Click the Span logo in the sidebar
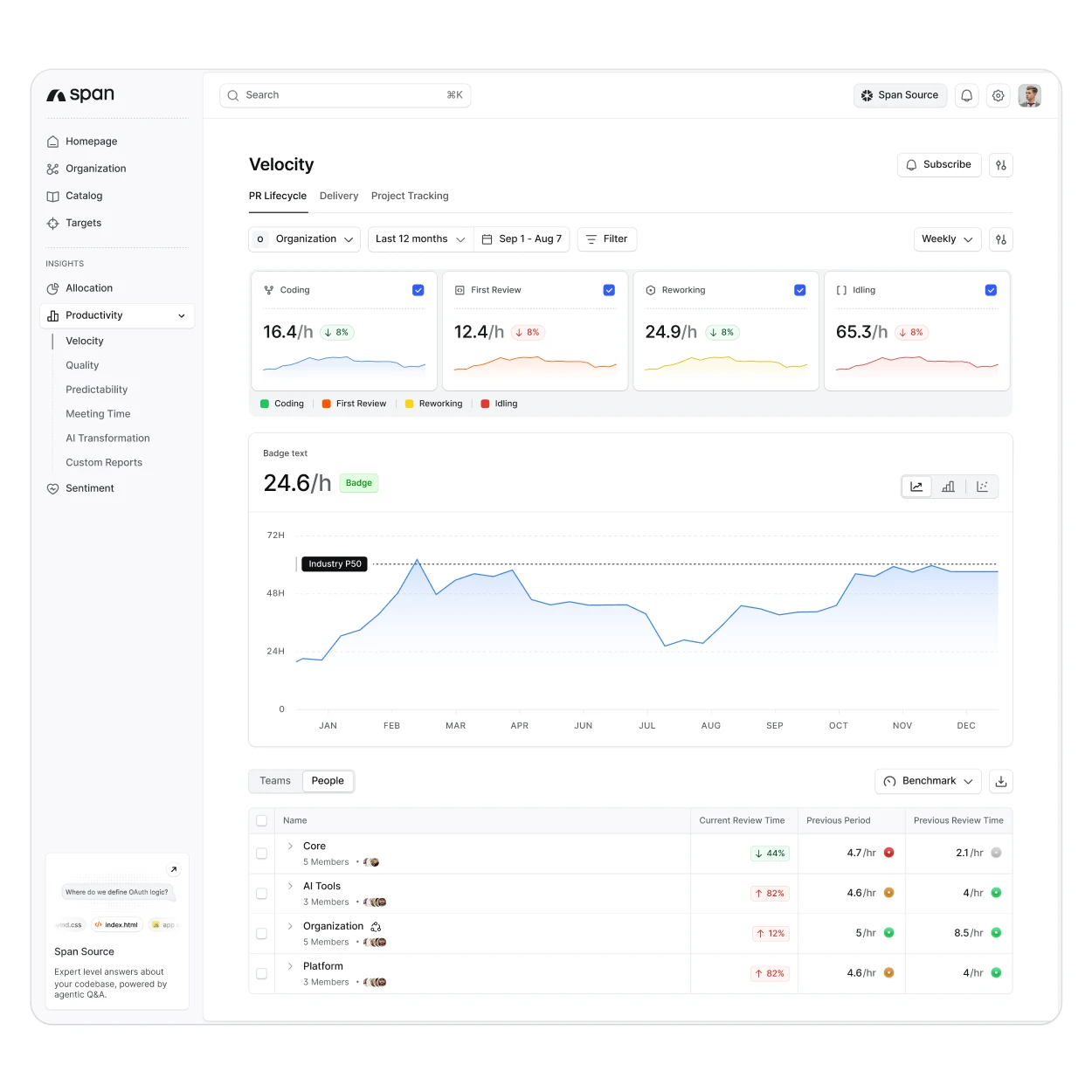Viewport: 1092px width, 1092px height. [x=80, y=94]
